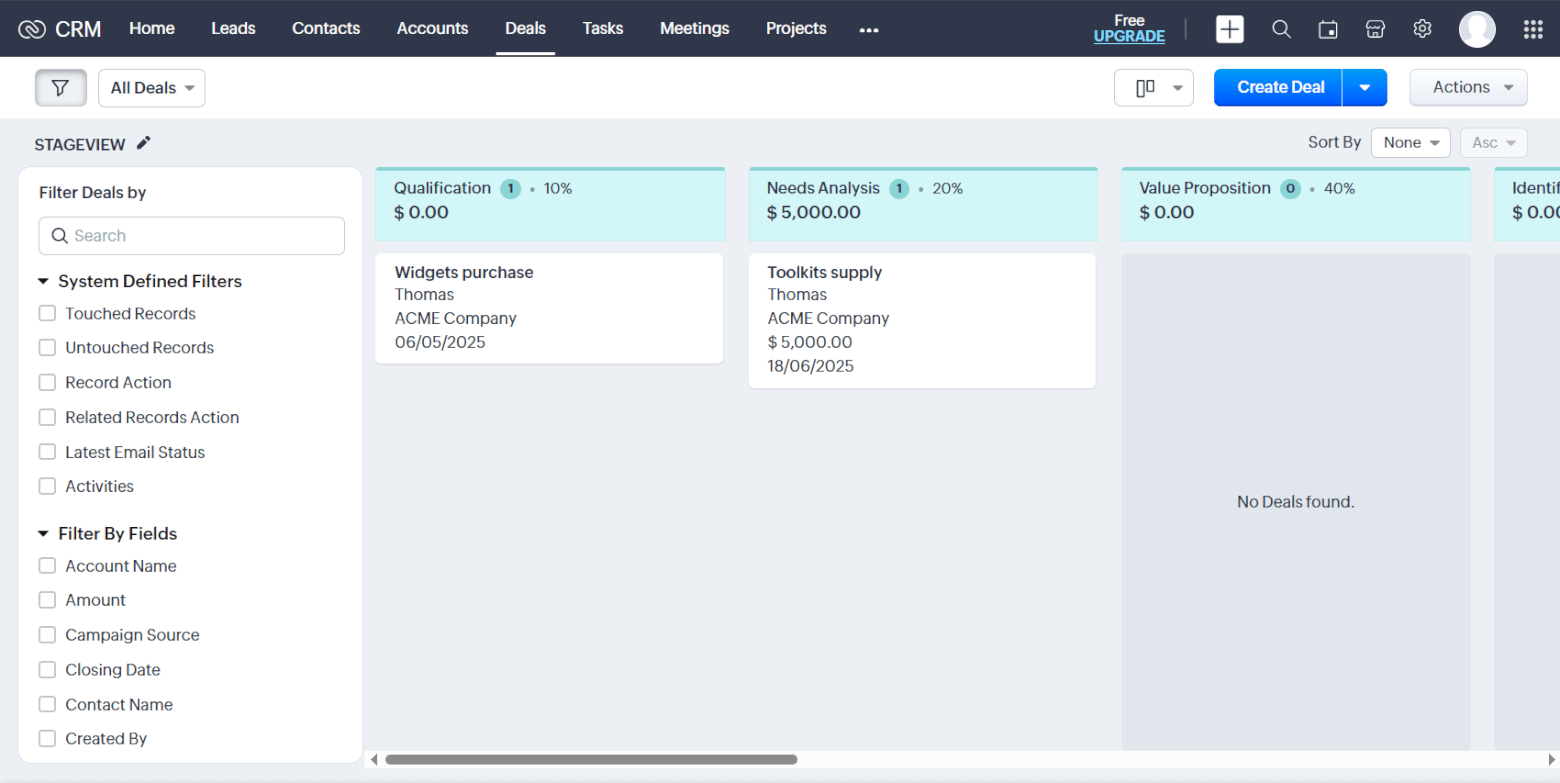Screen dimensions: 1560x783
Task: Check the Closing Date field filter
Action: pyautogui.click(x=47, y=670)
